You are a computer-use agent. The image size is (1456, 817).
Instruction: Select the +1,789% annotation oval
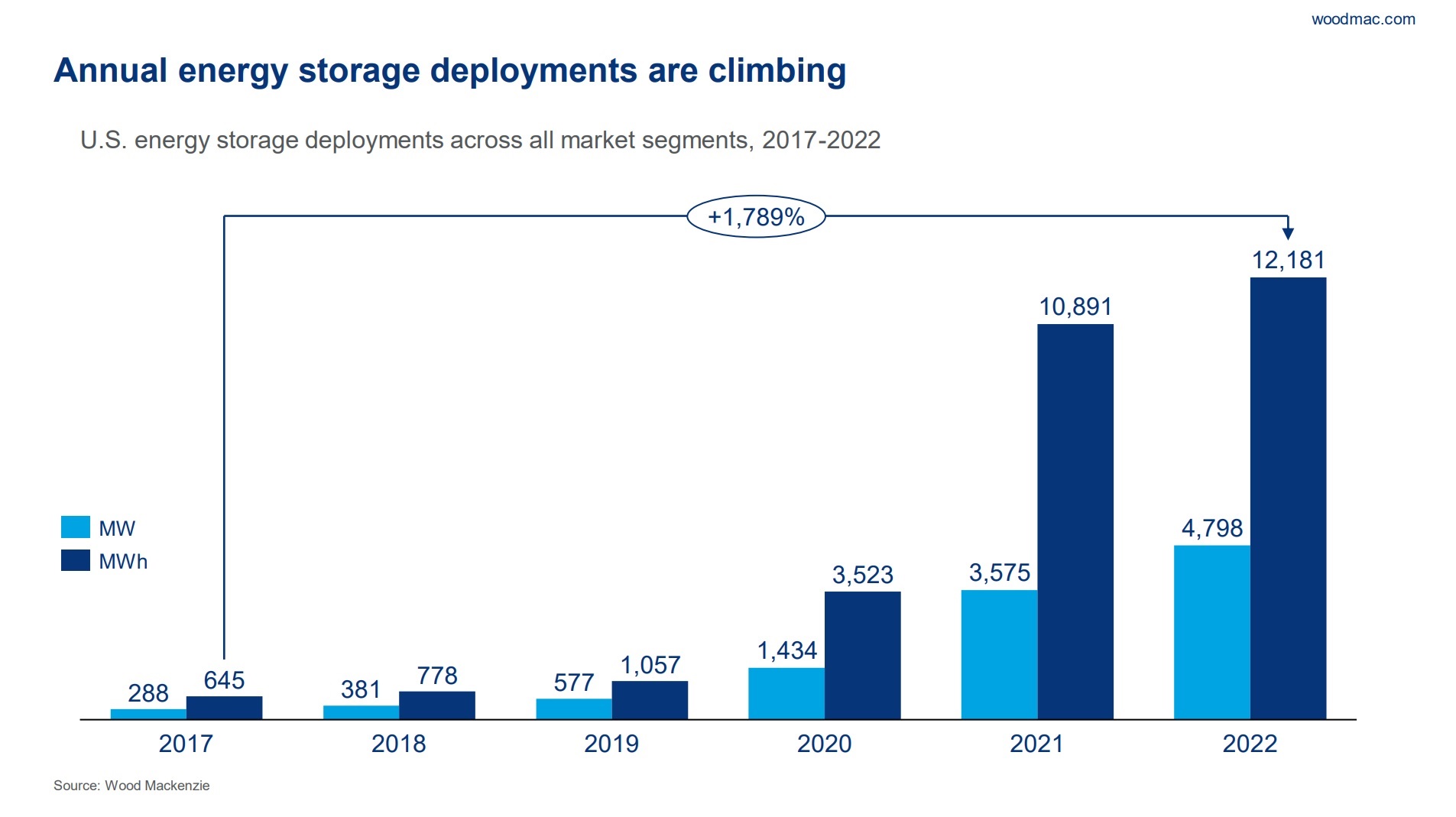click(757, 216)
